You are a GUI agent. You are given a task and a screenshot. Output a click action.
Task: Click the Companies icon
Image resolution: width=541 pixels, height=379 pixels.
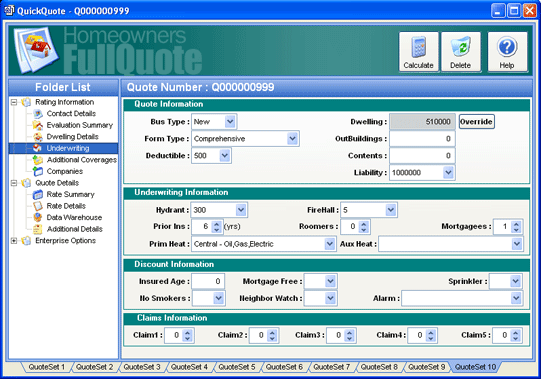click(38, 171)
